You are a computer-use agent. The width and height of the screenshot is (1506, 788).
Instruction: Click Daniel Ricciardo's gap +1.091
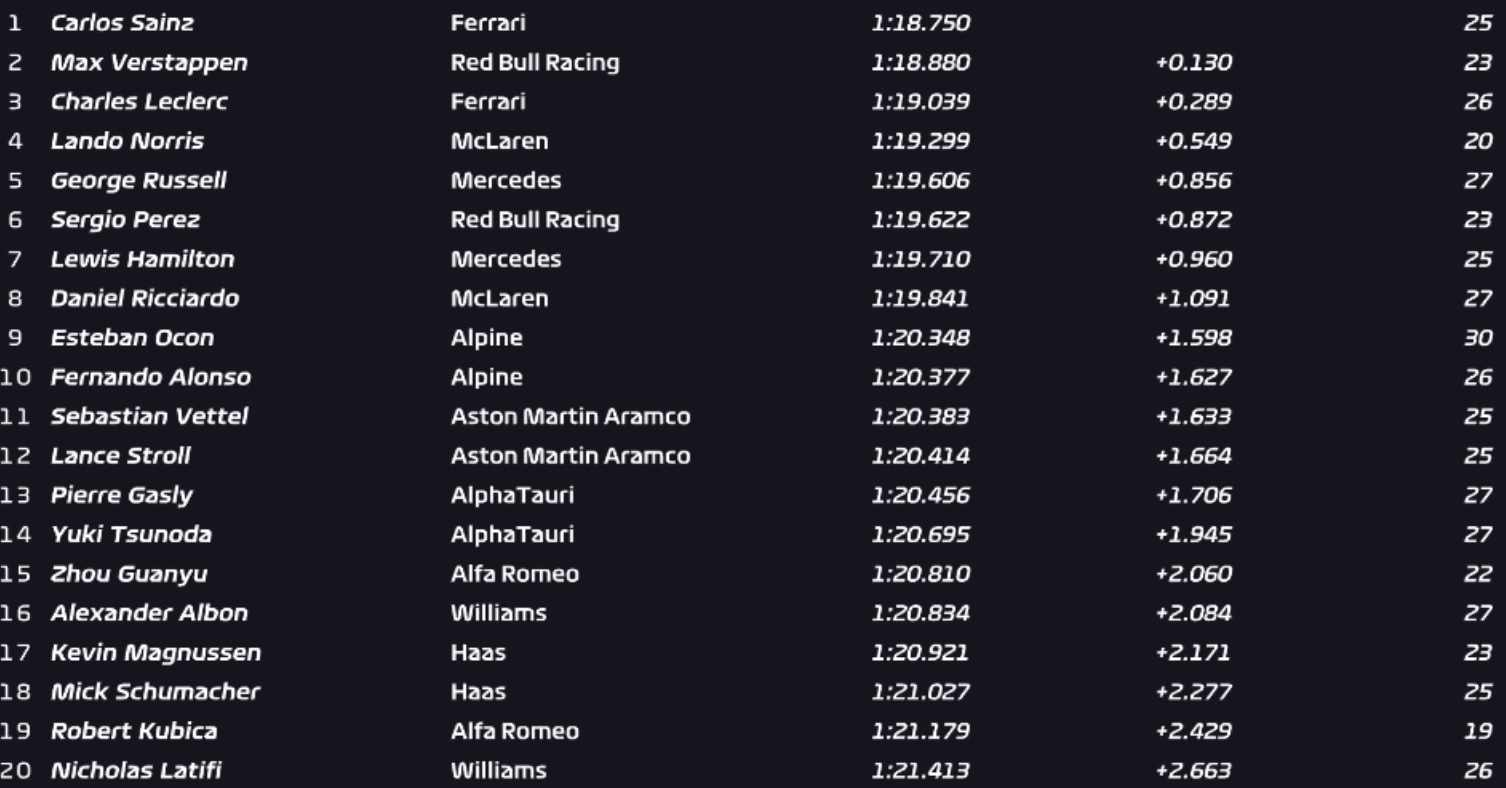click(1193, 298)
